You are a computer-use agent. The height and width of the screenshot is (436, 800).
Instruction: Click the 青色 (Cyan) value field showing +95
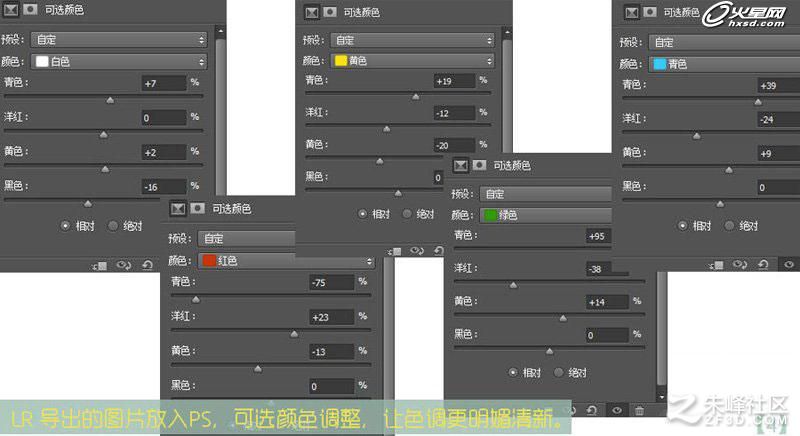(x=598, y=236)
